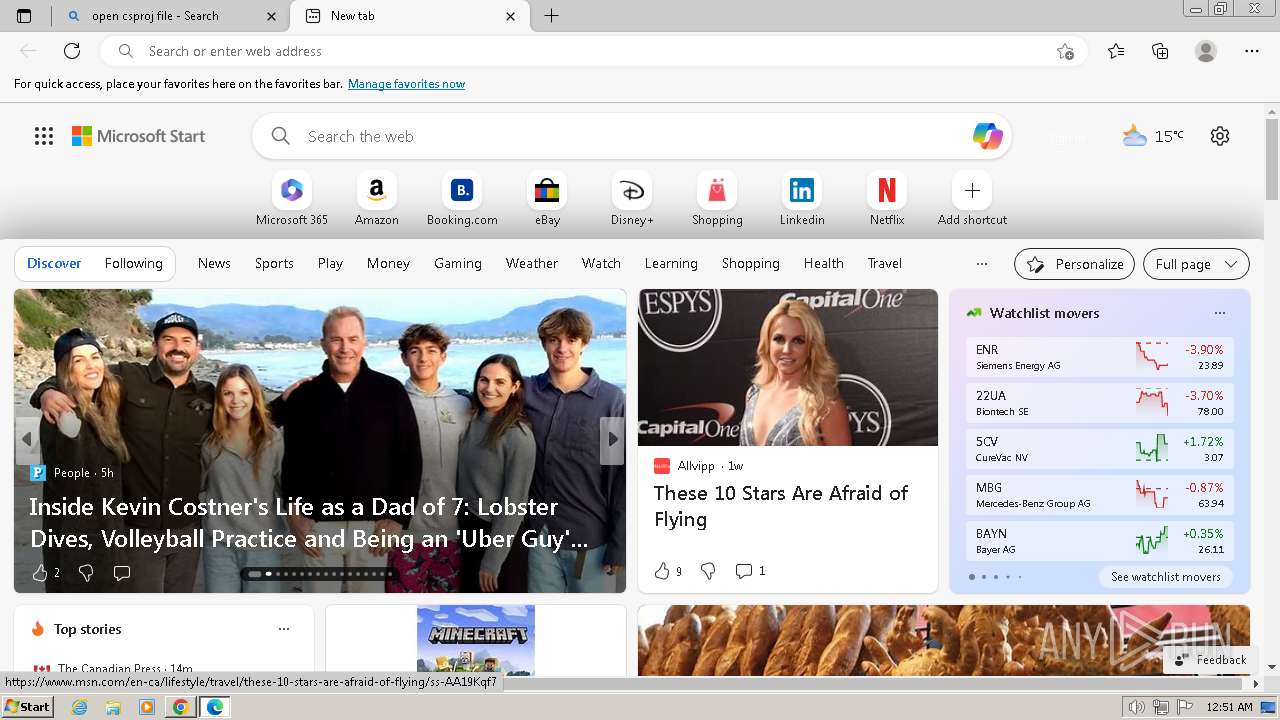This screenshot has height=720, width=1280.
Task: Open the Money category
Action: (388, 263)
